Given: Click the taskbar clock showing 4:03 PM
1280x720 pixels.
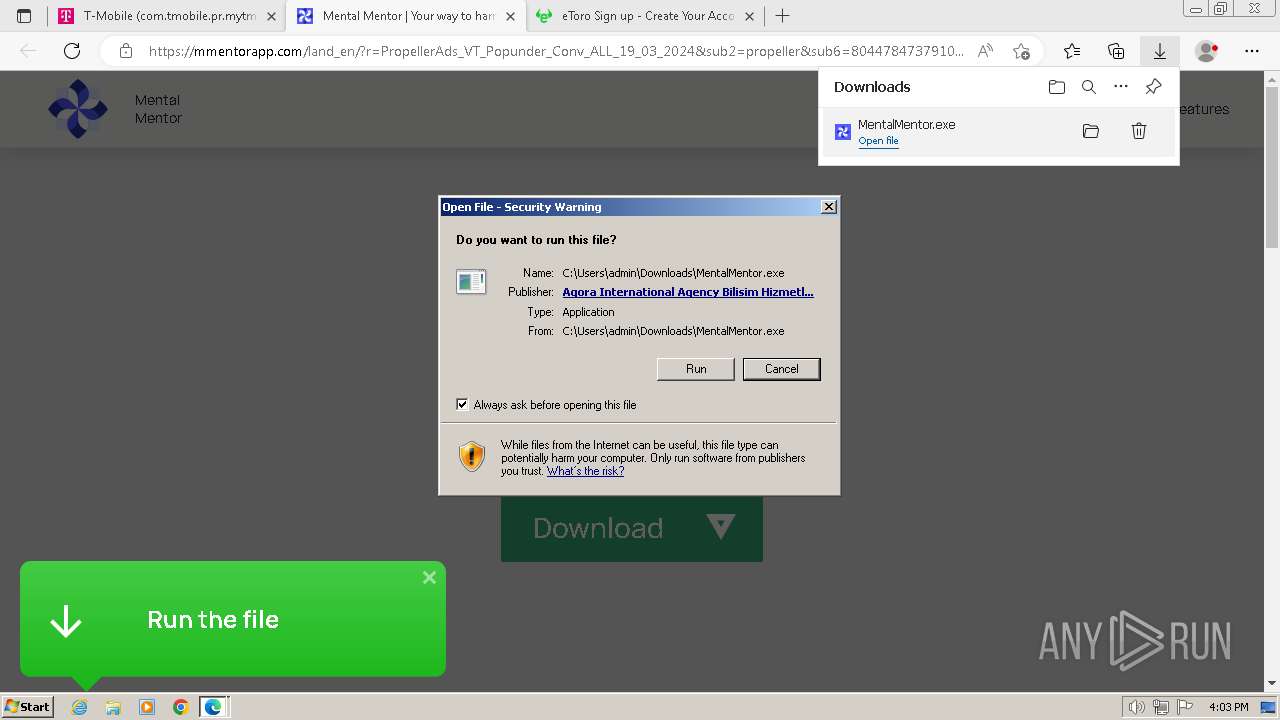Looking at the screenshot, I should point(1228,707).
